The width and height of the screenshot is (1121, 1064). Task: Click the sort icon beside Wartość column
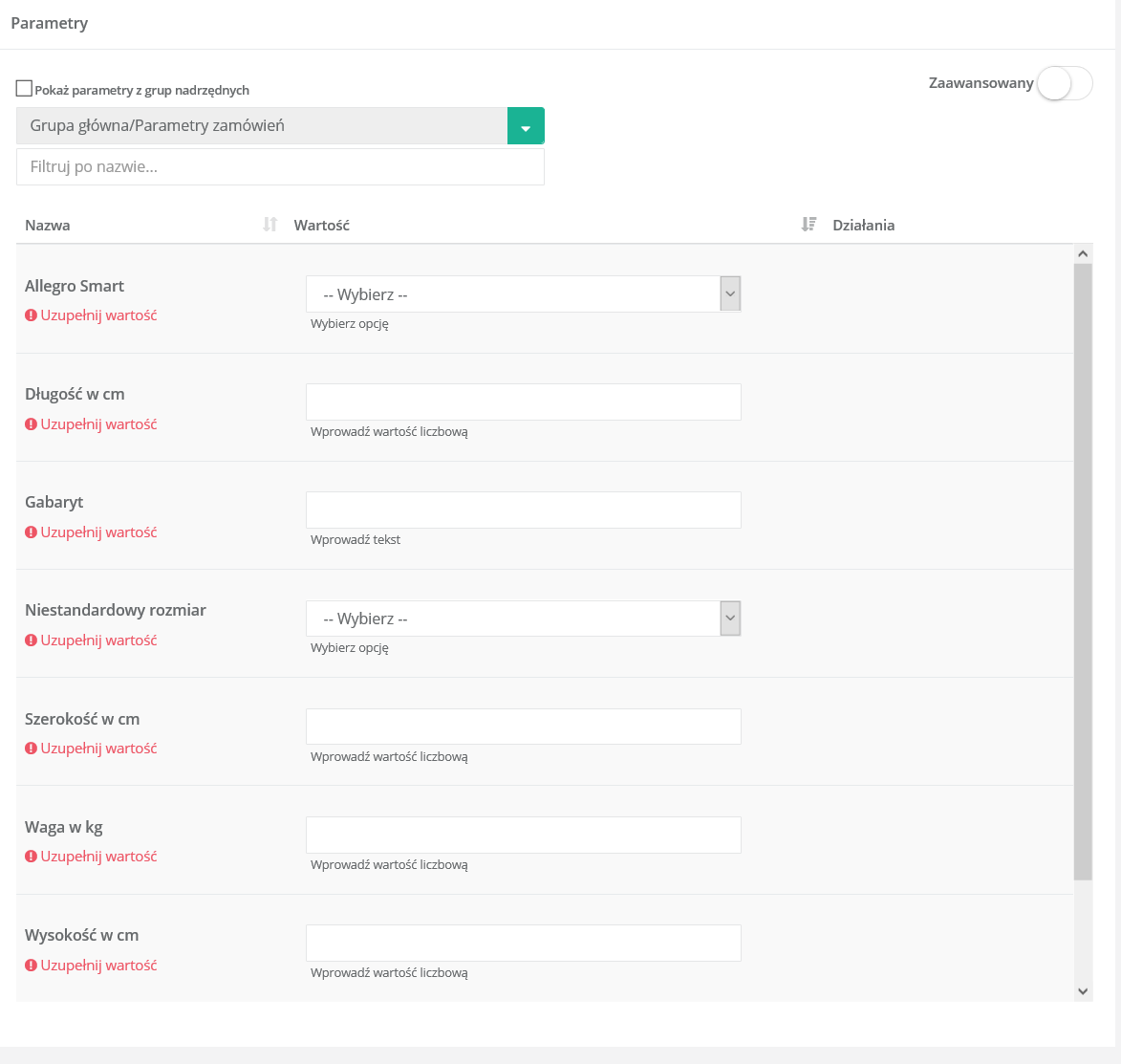click(x=808, y=225)
